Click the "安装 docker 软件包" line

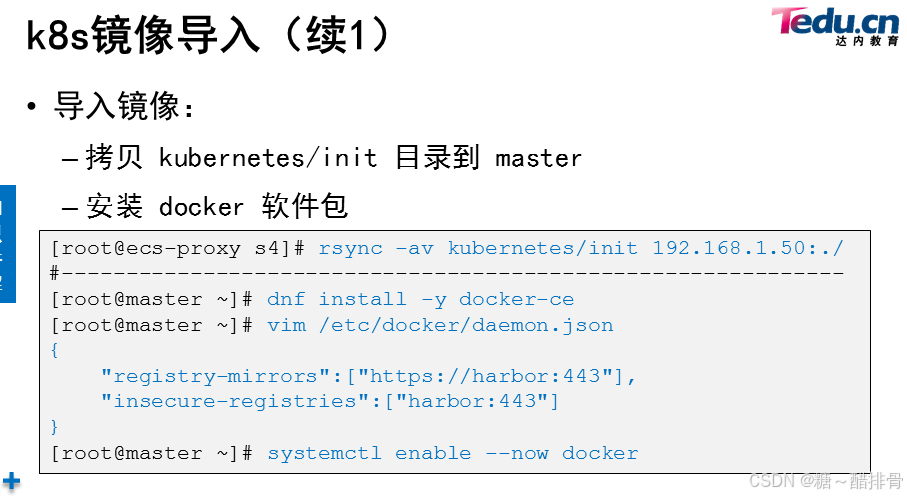[217, 207]
